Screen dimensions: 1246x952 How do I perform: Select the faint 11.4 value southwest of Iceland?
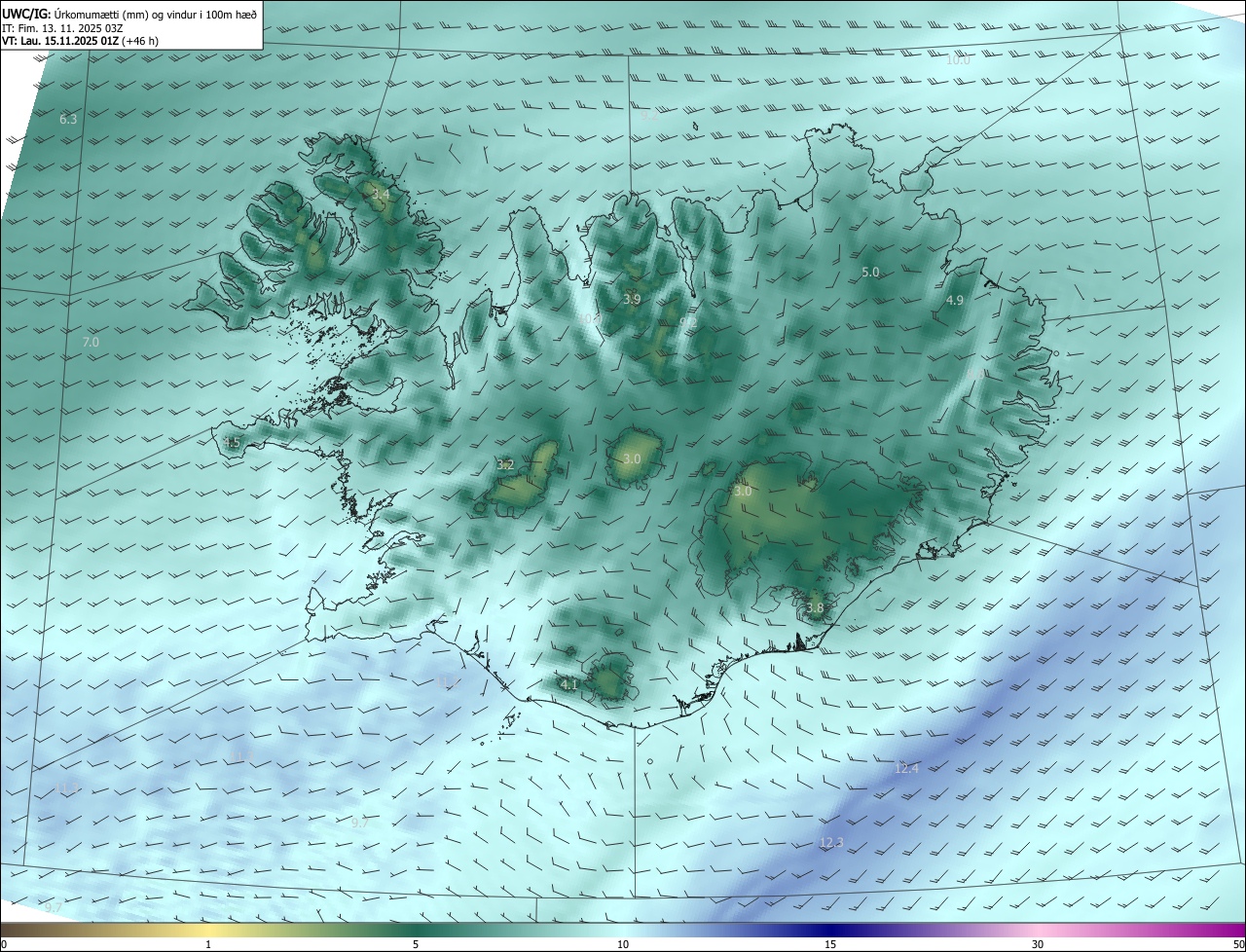(241, 756)
